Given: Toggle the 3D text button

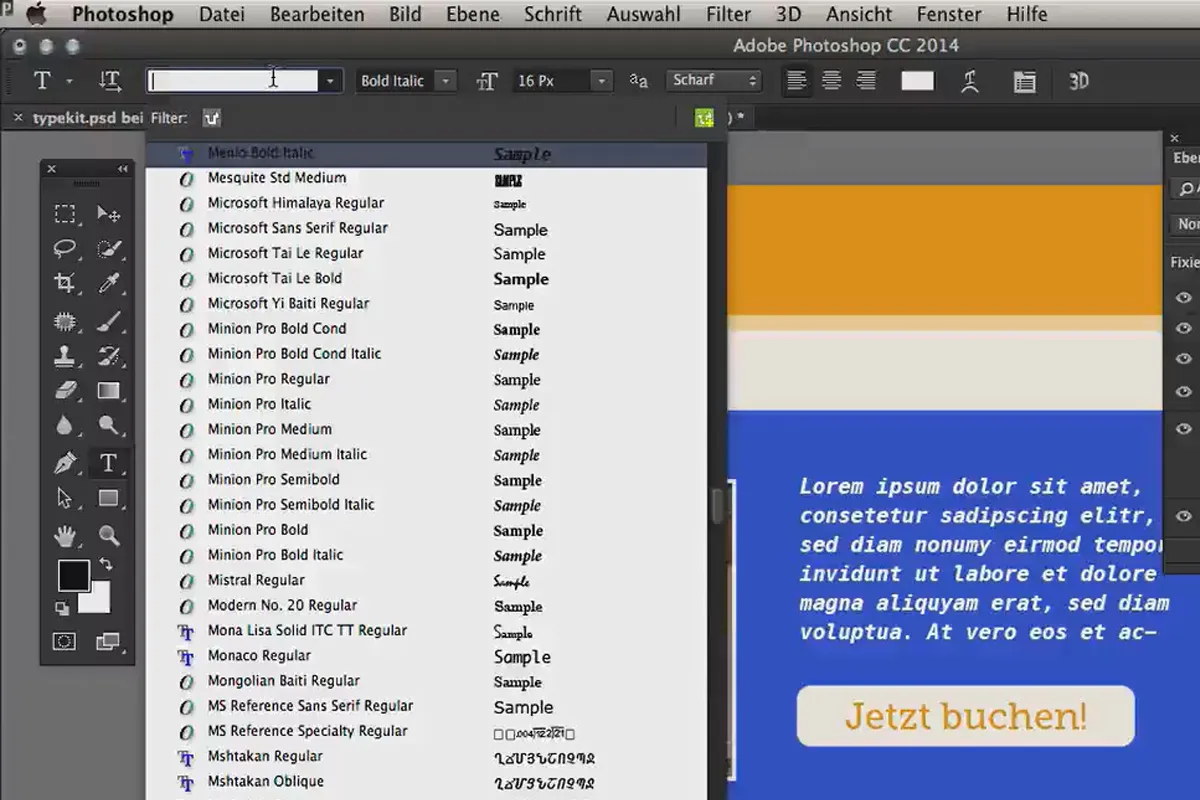Looking at the screenshot, I should click(1078, 81).
